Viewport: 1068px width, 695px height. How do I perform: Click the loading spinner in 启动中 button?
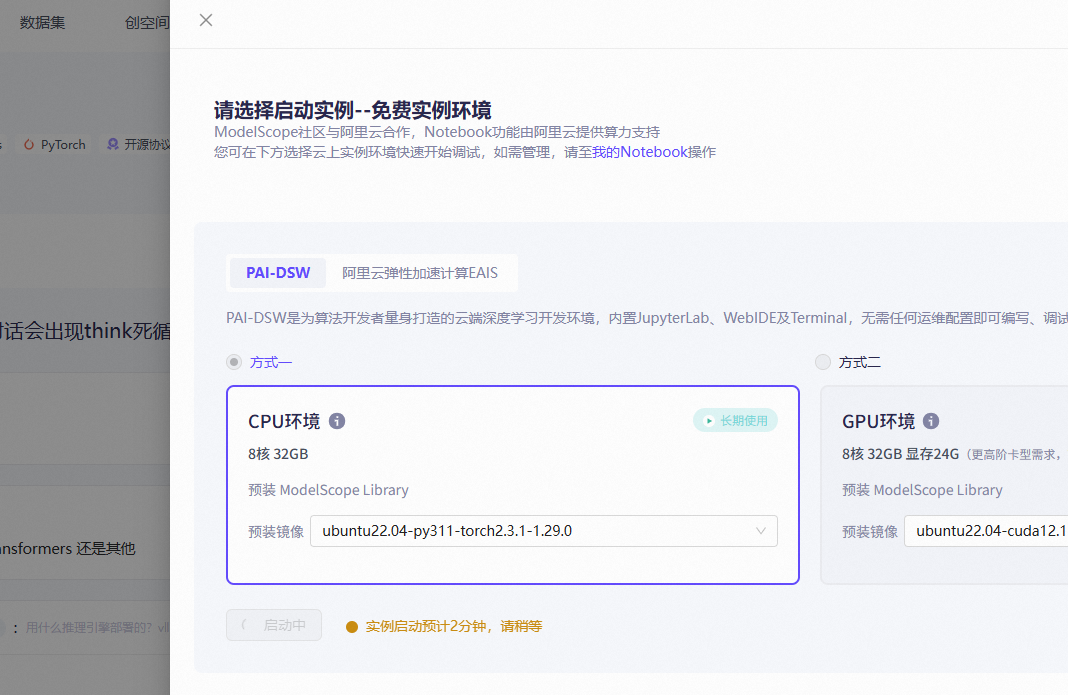(245, 625)
